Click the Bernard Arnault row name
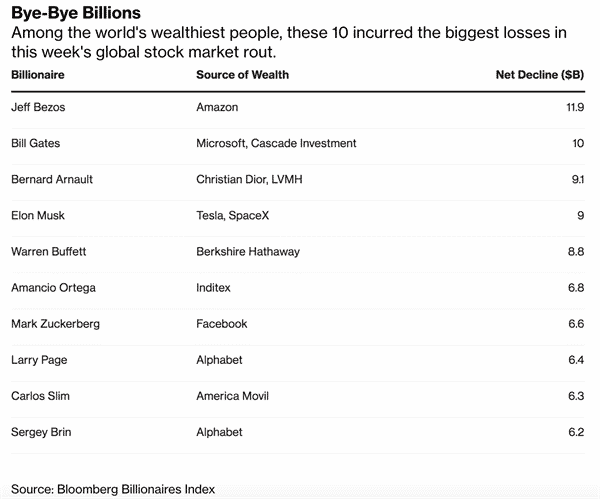This screenshot has height=499, width=600. click(x=52, y=179)
